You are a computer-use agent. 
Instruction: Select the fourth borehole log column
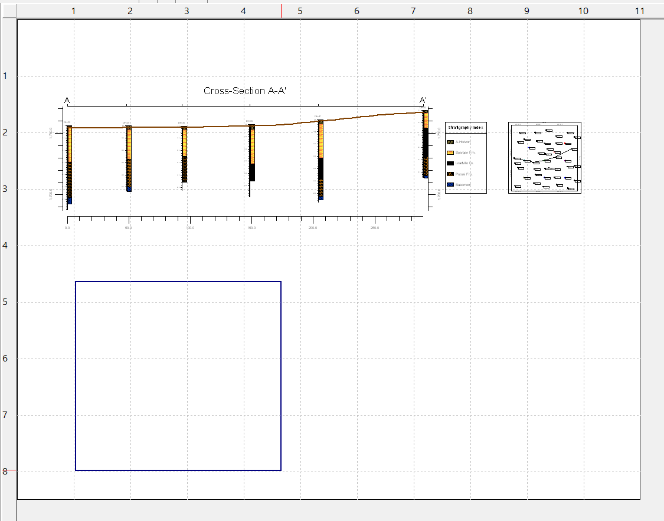pyautogui.click(x=252, y=153)
